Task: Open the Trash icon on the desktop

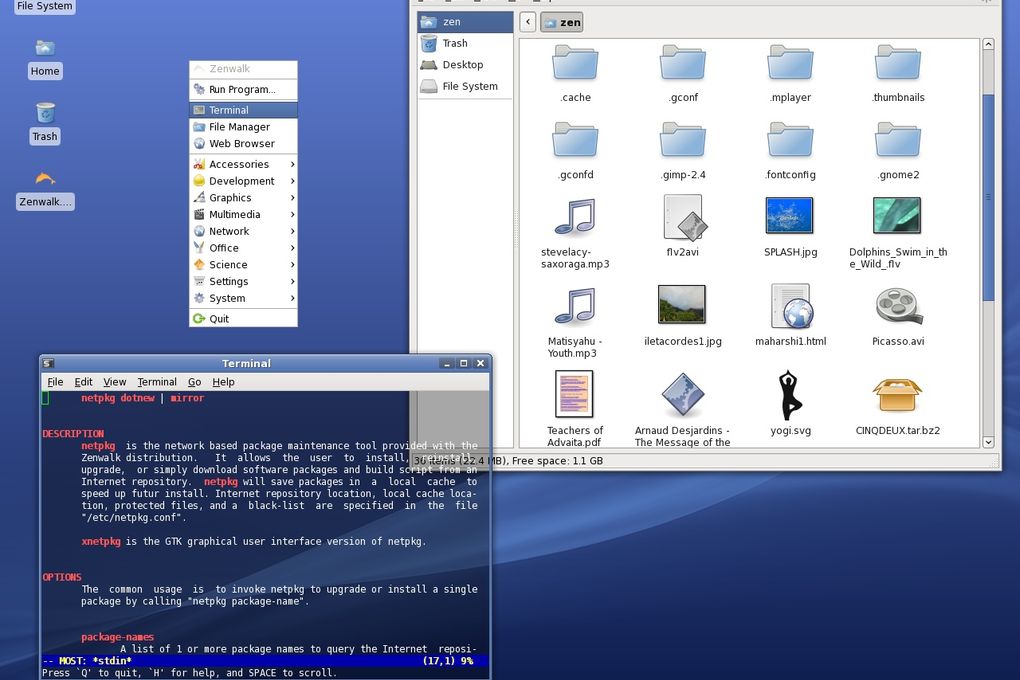Action: (x=45, y=113)
